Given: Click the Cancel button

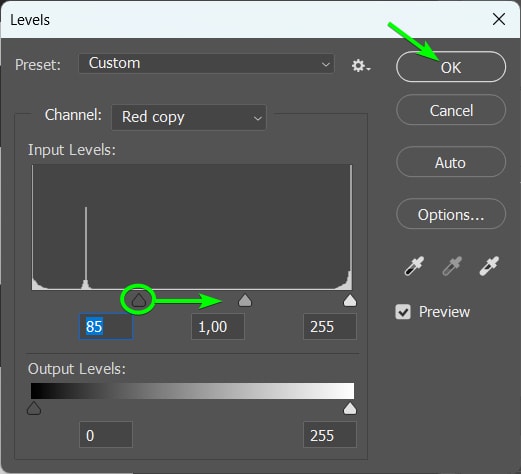Looking at the screenshot, I should coord(451,110).
